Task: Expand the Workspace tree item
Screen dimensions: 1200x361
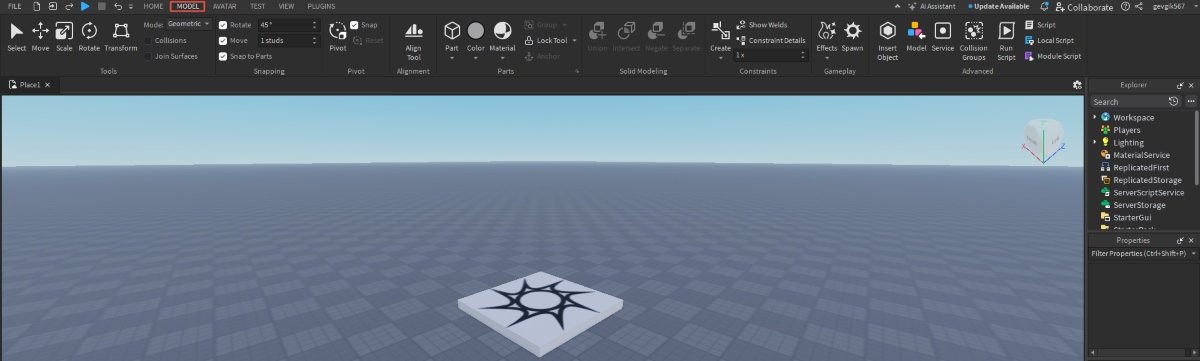Action: click(1095, 117)
